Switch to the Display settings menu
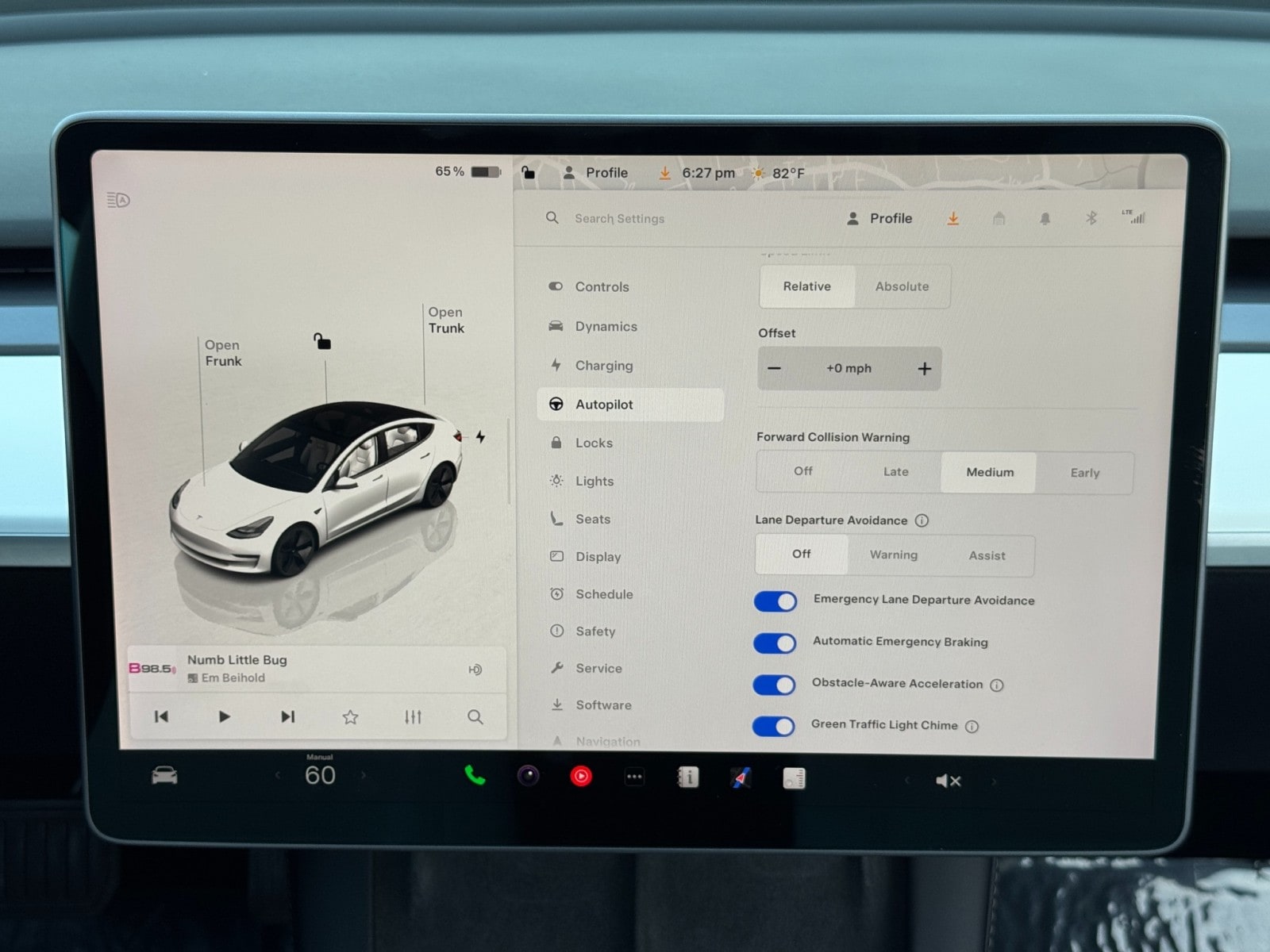1270x952 pixels. (x=598, y=557)
